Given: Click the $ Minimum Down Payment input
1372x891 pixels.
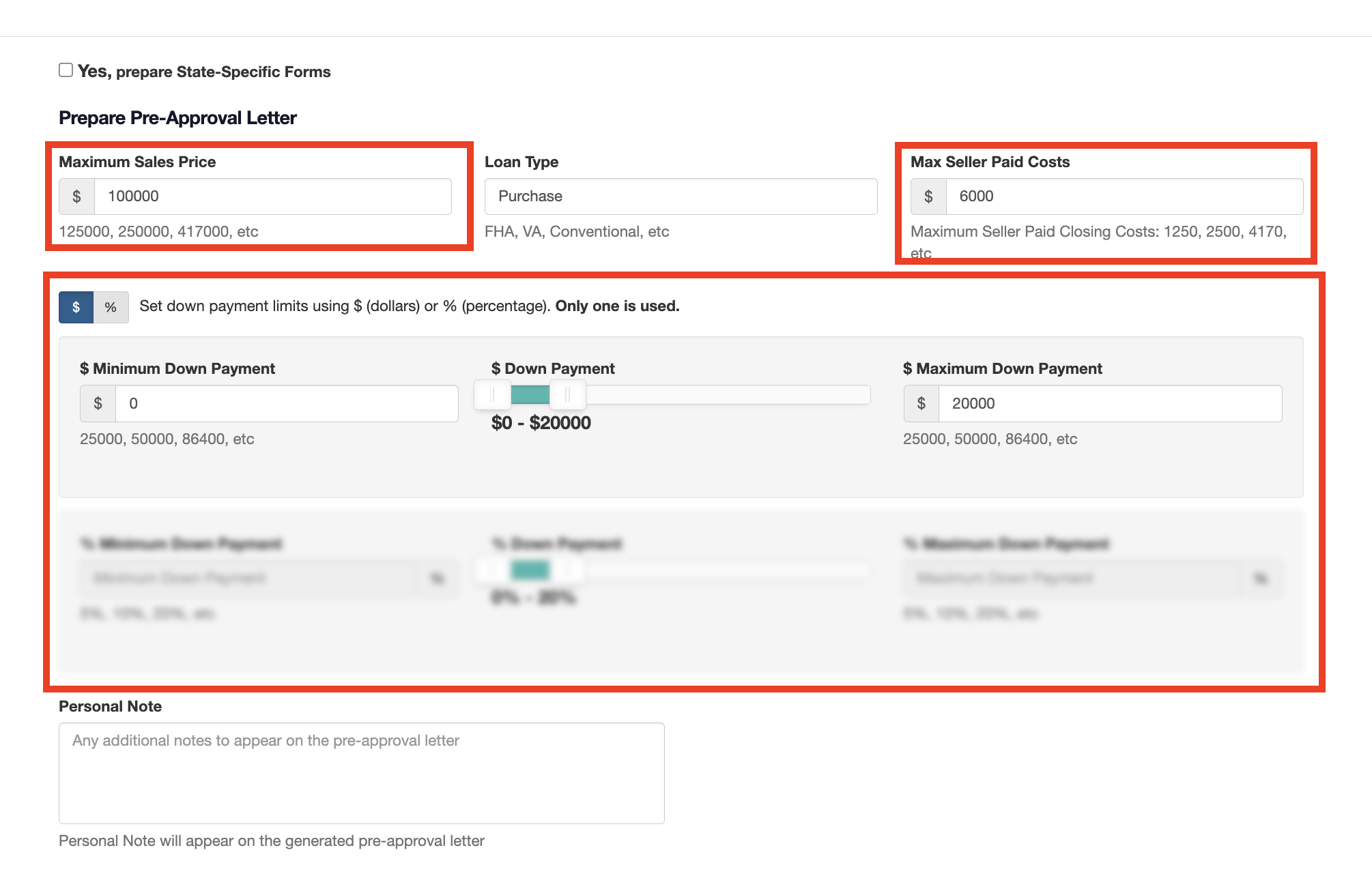Looking at the screenshot, I should pyautogui.click(x=286, y=403).
